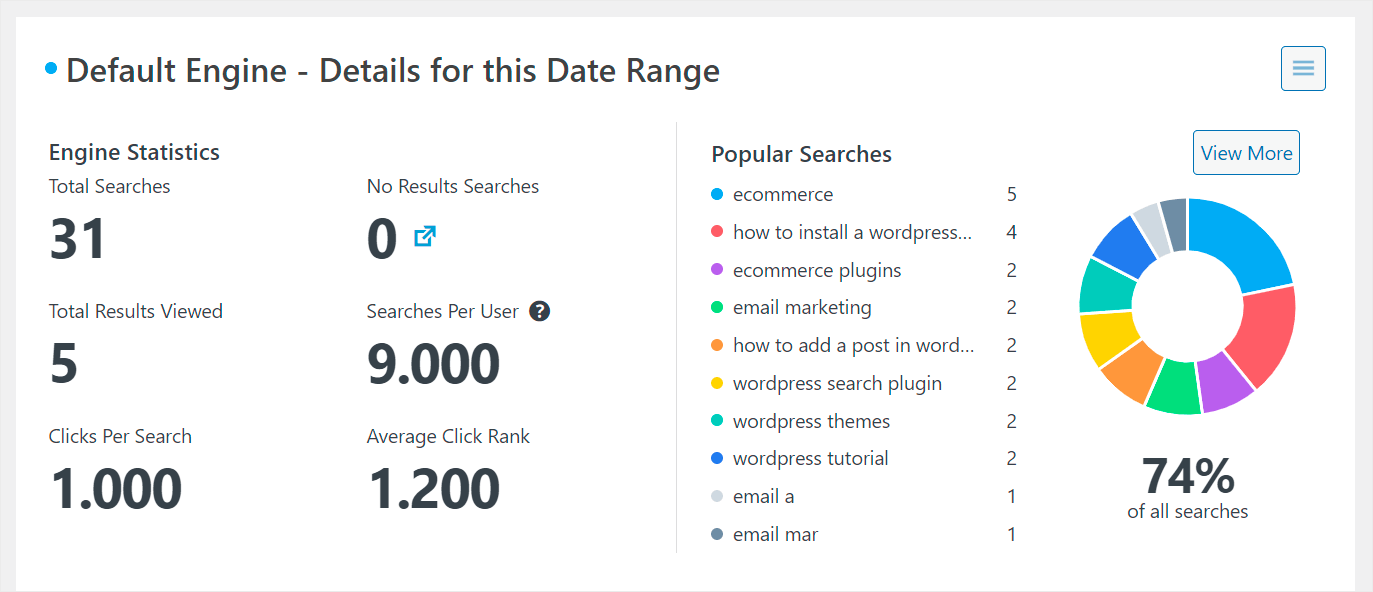This screenshot has height=592, width=1373.
Task: Open the No Results Searches external link icon
Action: point(425,237)
